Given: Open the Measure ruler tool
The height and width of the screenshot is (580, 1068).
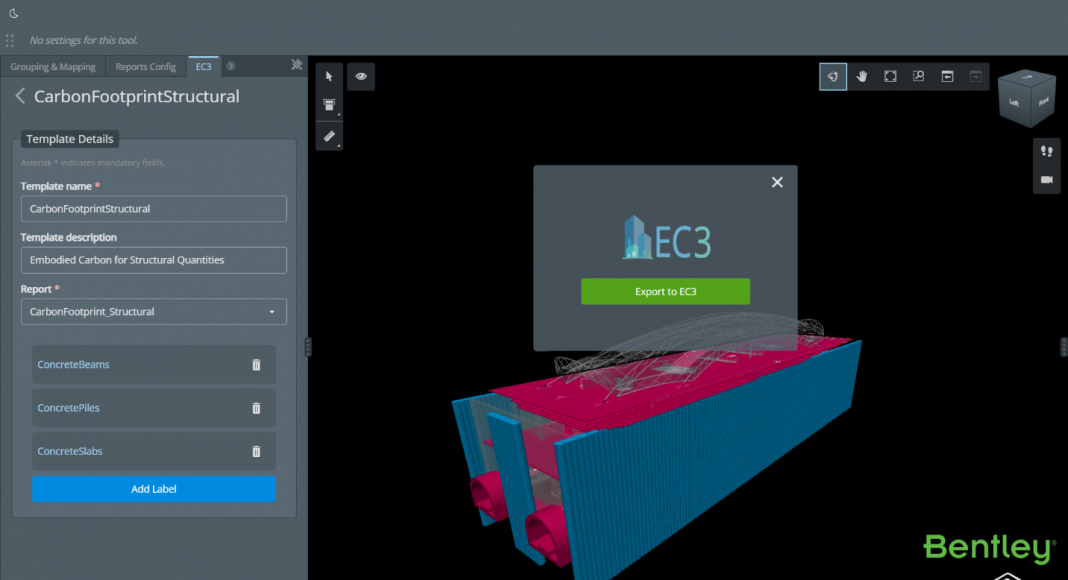Looking at the screenshot, I should coord(329,135).
